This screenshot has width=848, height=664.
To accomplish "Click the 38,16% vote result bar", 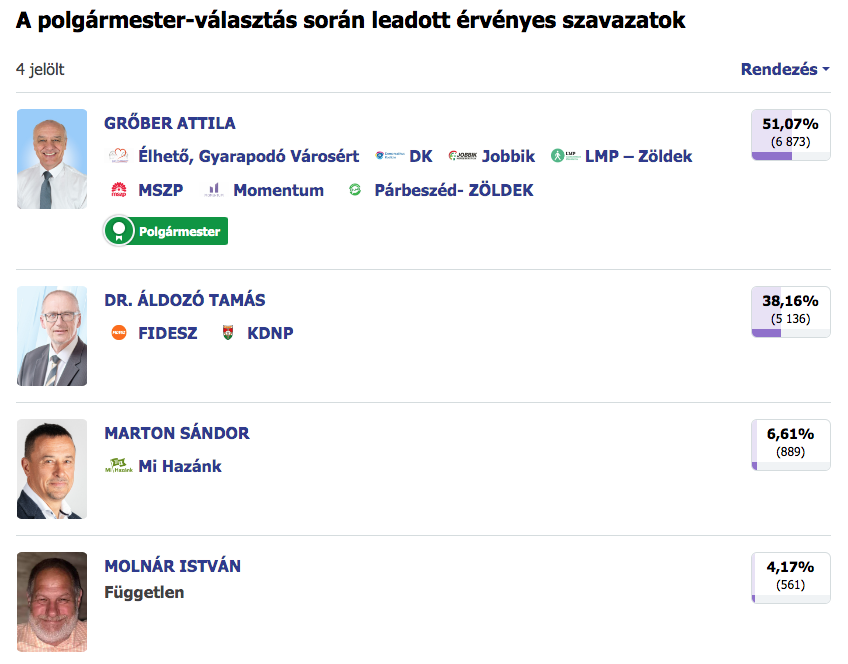I will coord(790,311).
